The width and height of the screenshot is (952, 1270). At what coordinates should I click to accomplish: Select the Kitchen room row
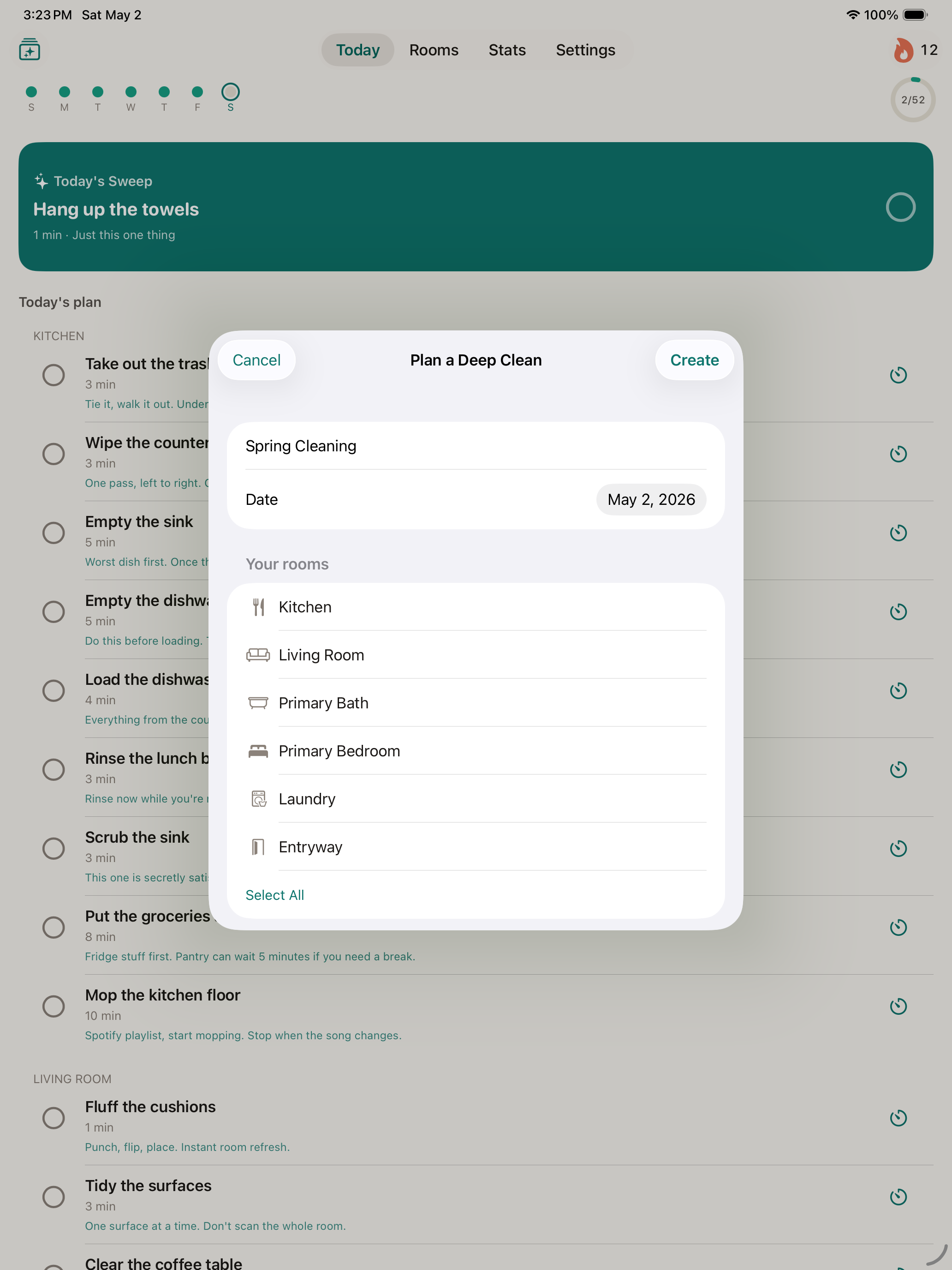click(x=476, y=607)
